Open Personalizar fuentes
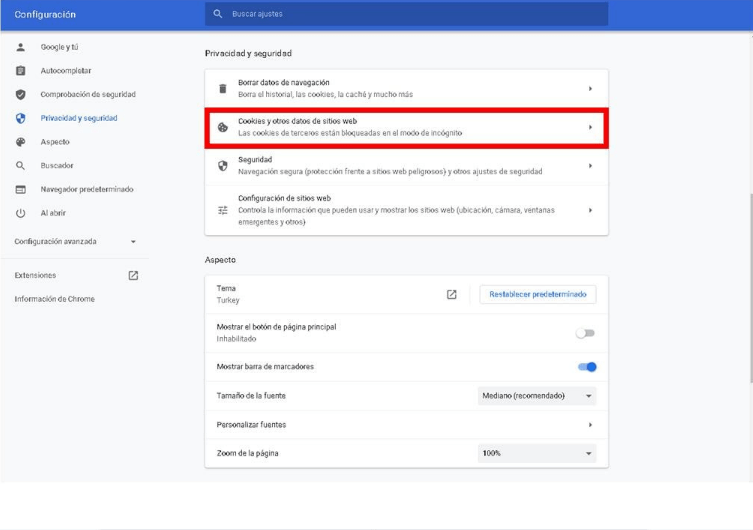Screen dimensions: 753x530 (406, 425)
